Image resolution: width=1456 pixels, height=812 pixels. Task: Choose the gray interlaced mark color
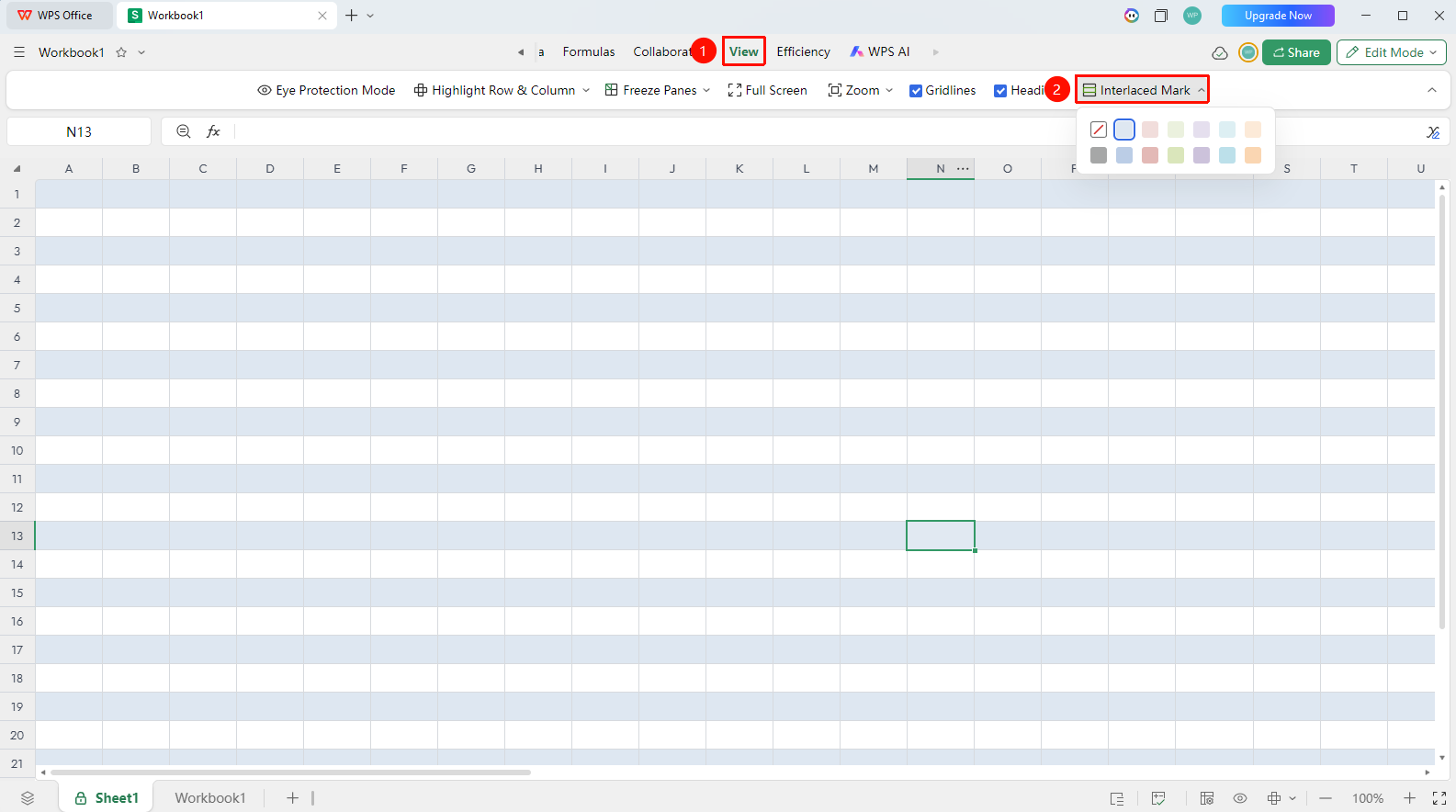pyautogui.click(x=1099, y=155)
